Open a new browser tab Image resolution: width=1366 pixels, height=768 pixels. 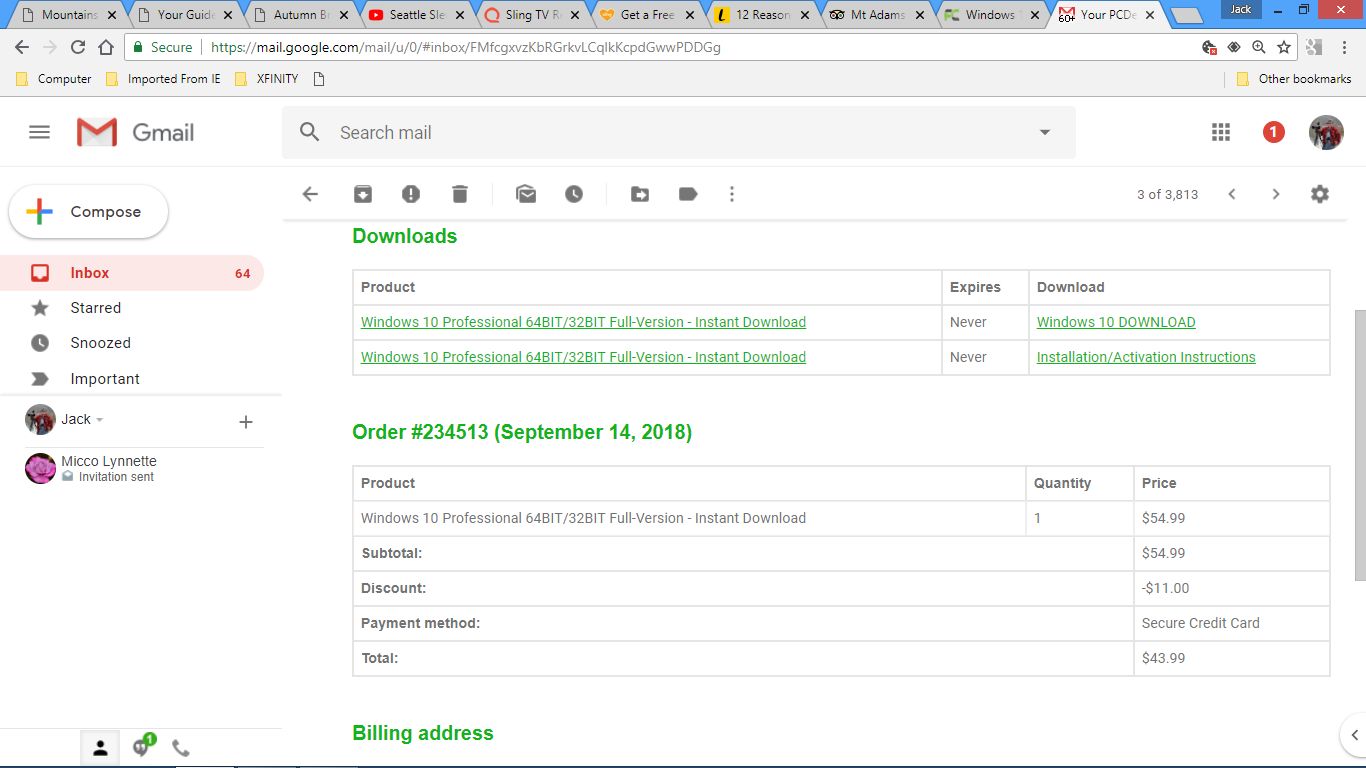[x=1187, y=16]
